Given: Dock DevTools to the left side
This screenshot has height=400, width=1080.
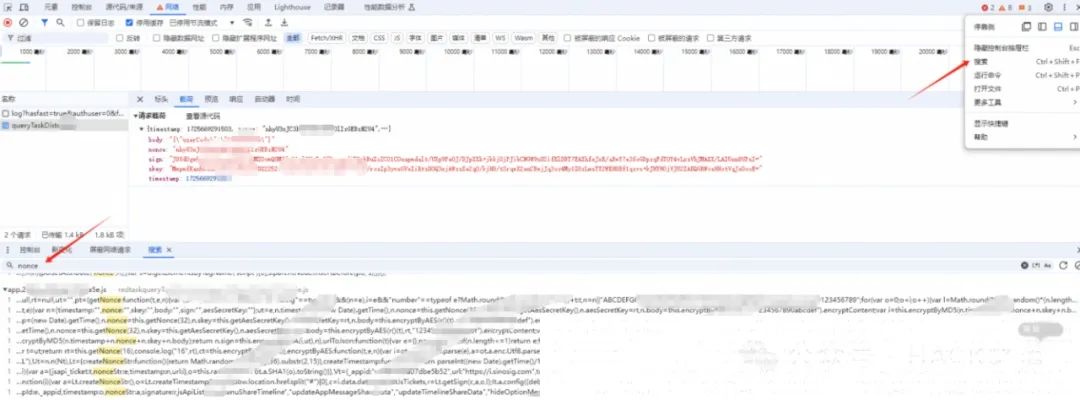Looking at the screenshot, I should click(x=1042, y=27).
